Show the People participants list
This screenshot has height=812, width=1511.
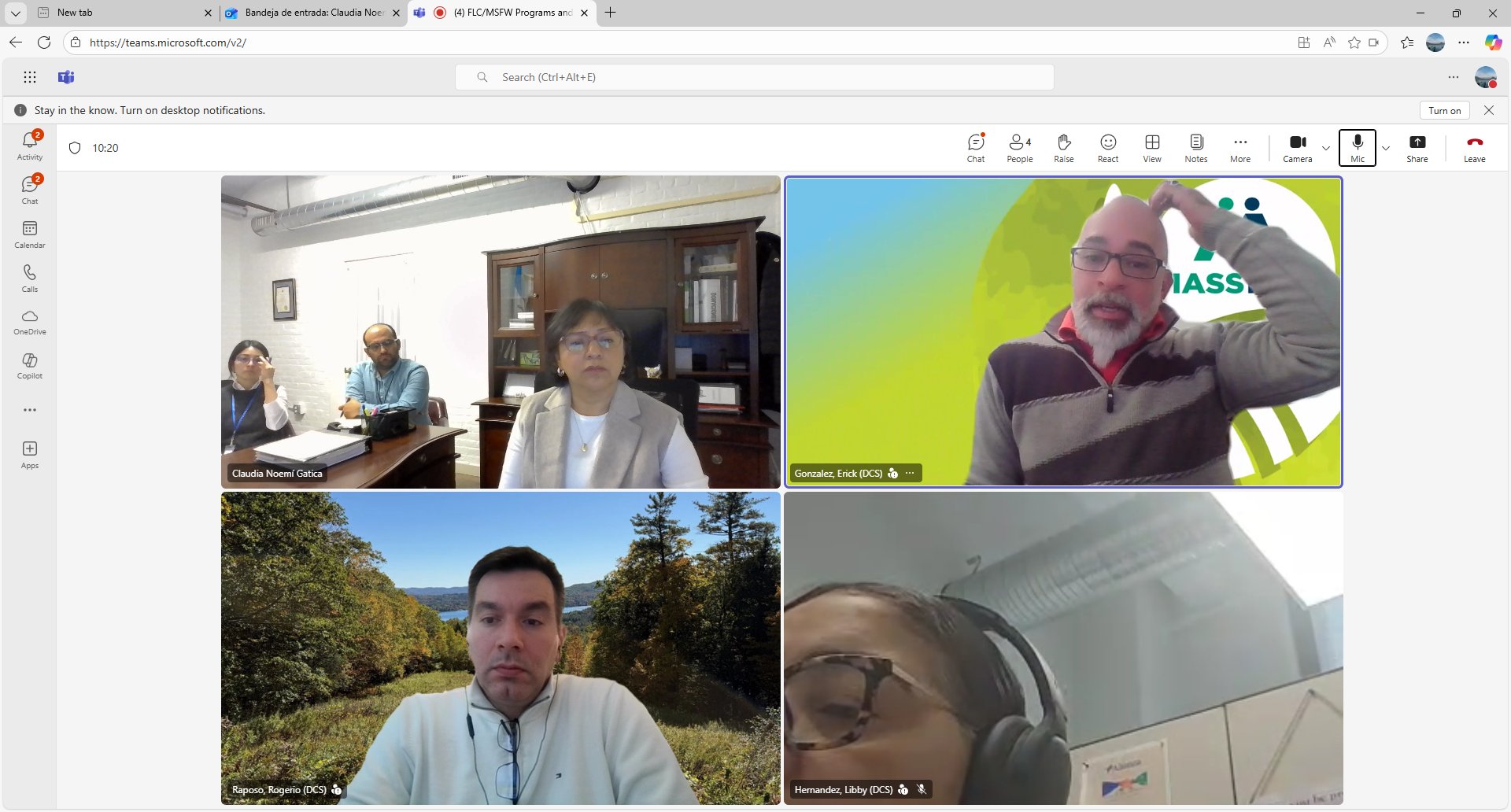click(1019, 147)
